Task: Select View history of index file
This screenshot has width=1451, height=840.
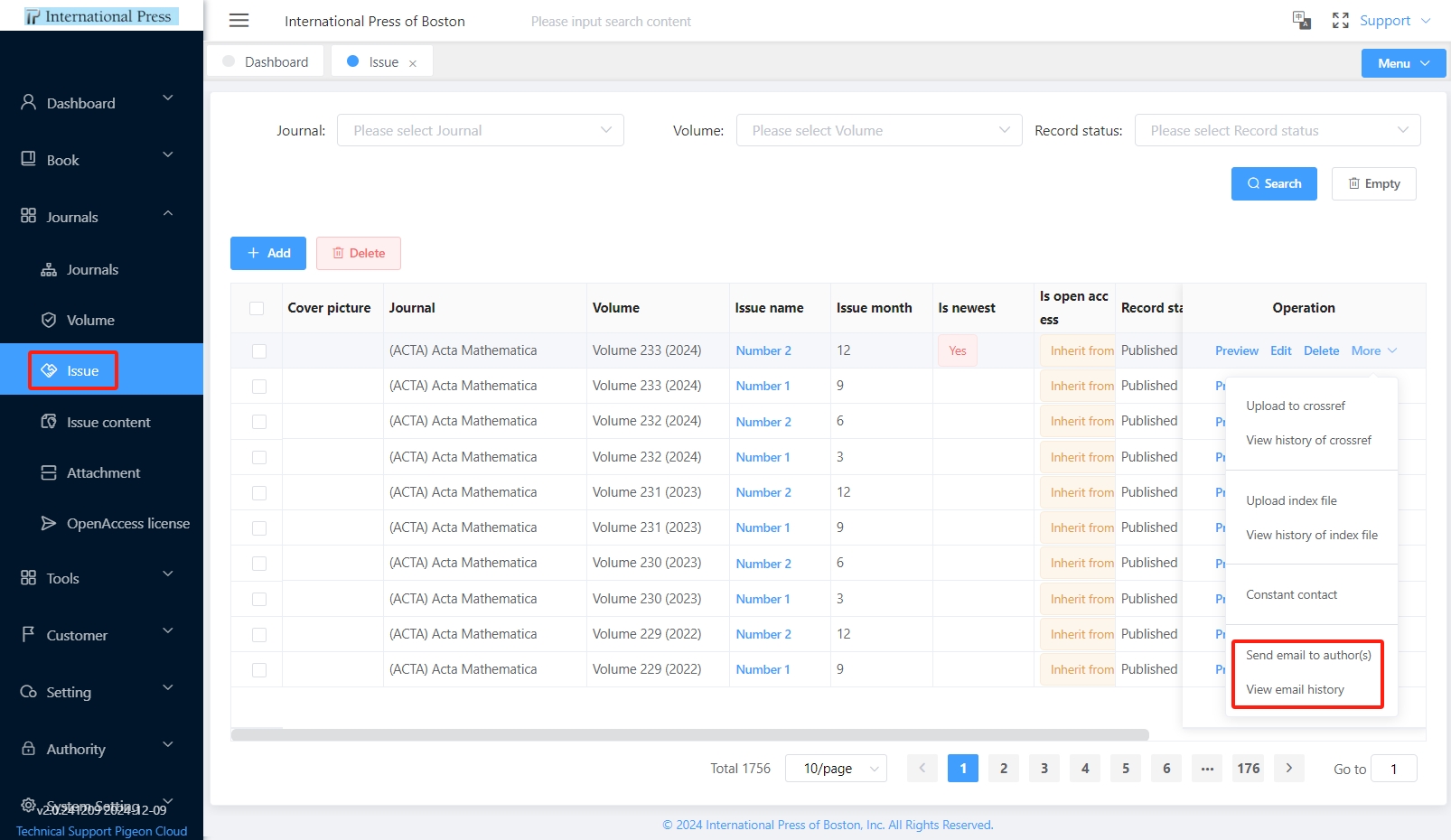Action: click(1312, 535)
